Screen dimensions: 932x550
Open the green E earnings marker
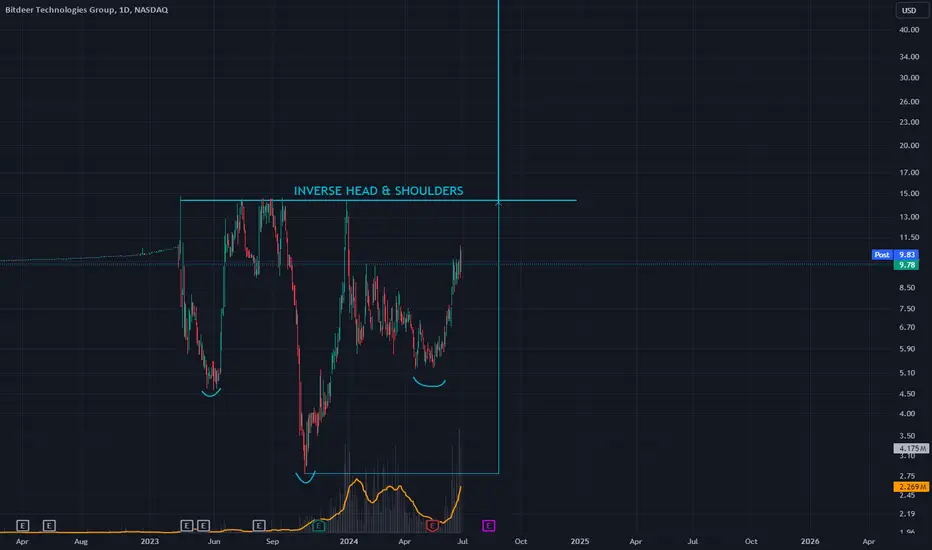(319, 526)
